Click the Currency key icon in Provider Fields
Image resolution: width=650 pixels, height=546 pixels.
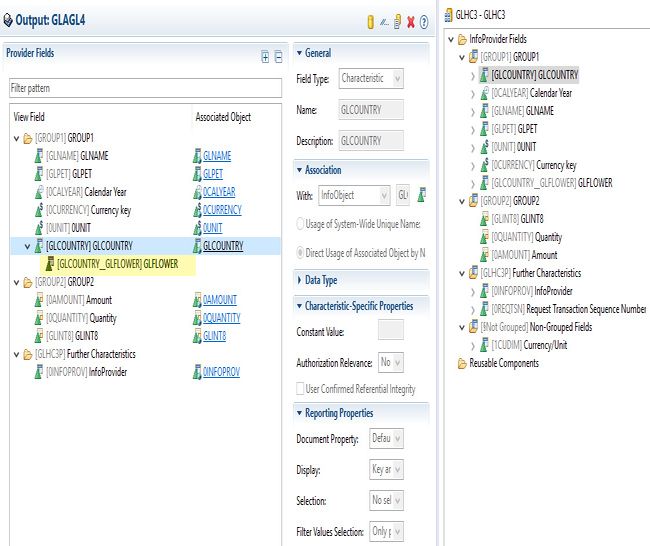(39, 209)
